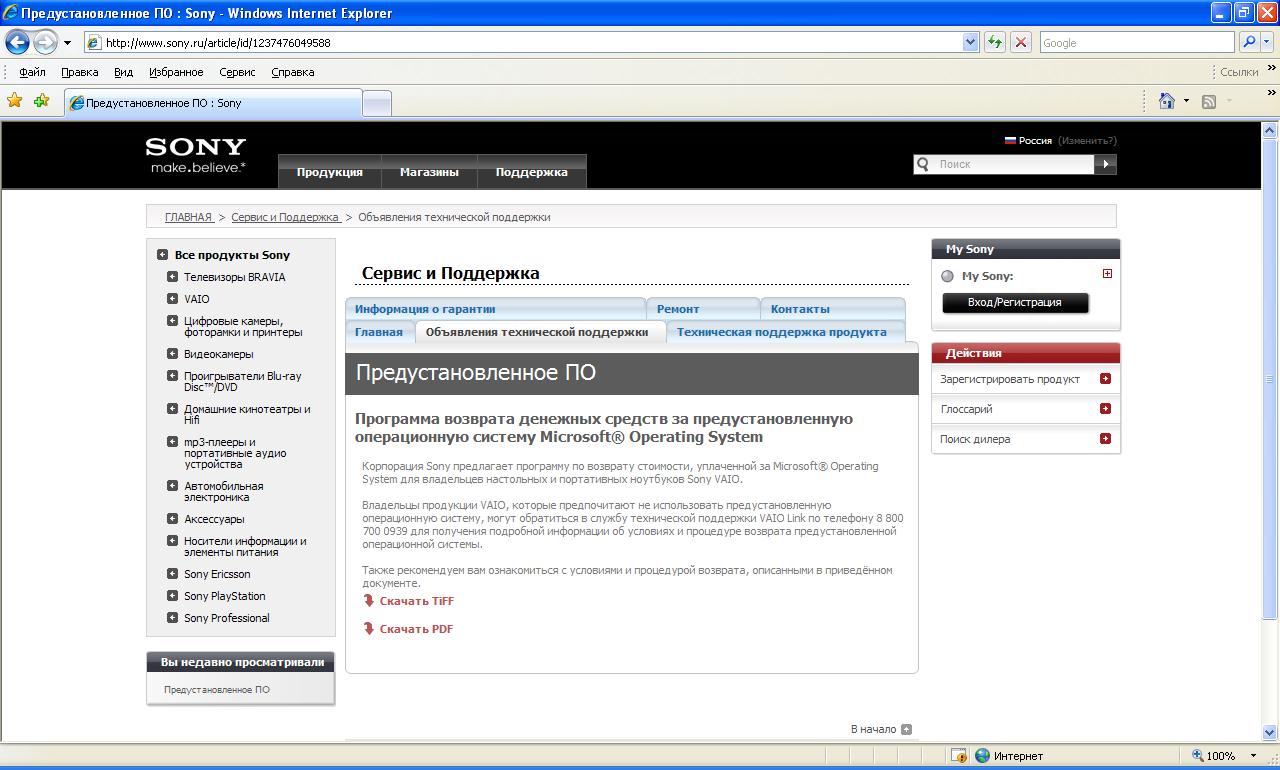Click the Refresh page icon
The image size is (1280, 770).
[x=995, y=43]
